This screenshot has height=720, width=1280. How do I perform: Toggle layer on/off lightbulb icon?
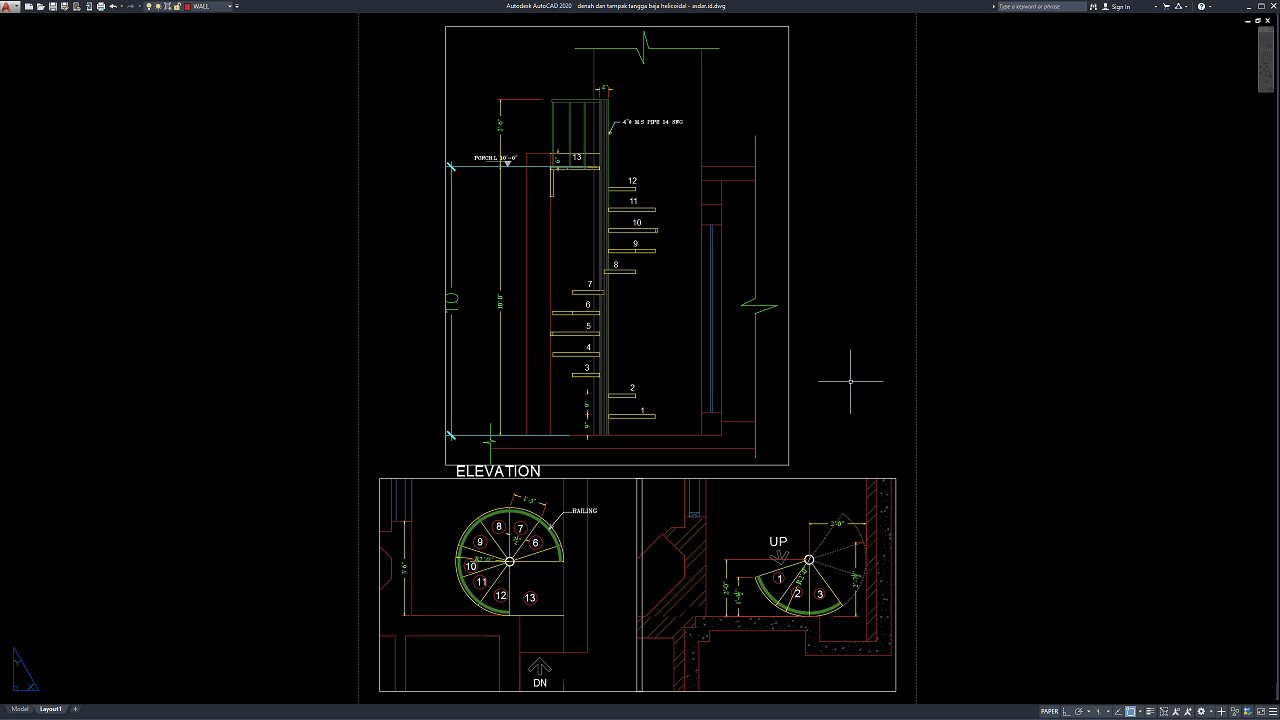pyautogui.click(x=149, y=6)
